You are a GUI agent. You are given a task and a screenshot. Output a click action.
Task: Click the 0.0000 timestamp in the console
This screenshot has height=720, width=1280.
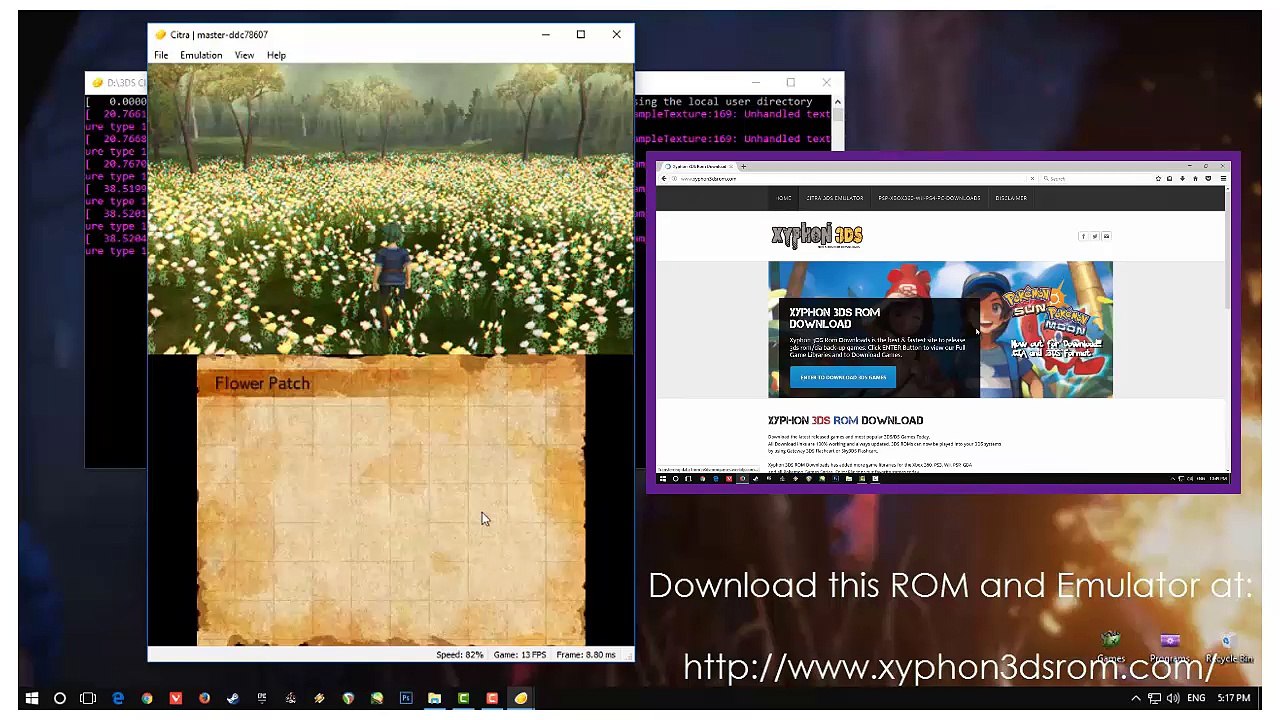point(127,101)
